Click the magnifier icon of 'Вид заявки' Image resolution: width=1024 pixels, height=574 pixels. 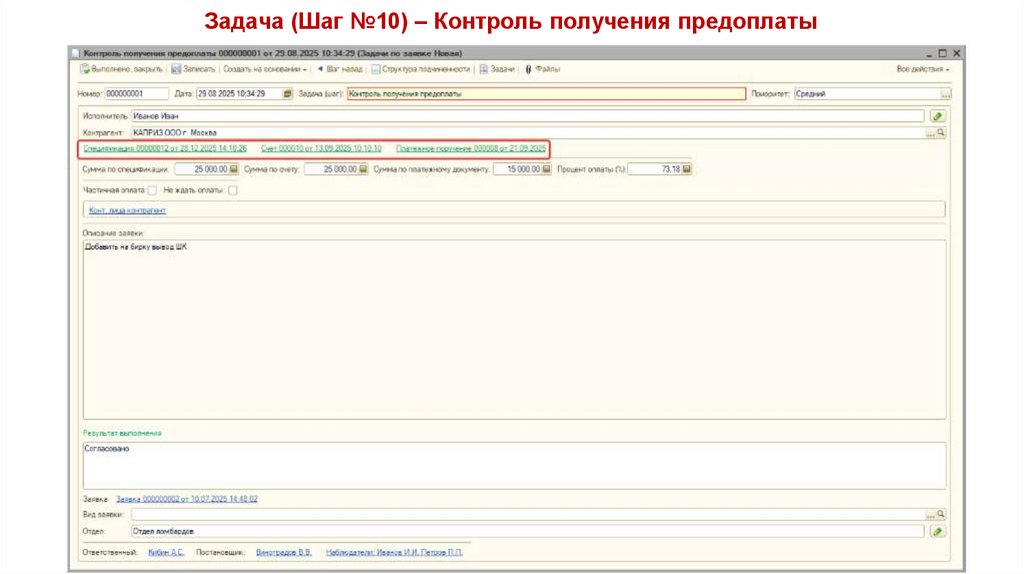point(941,515)
